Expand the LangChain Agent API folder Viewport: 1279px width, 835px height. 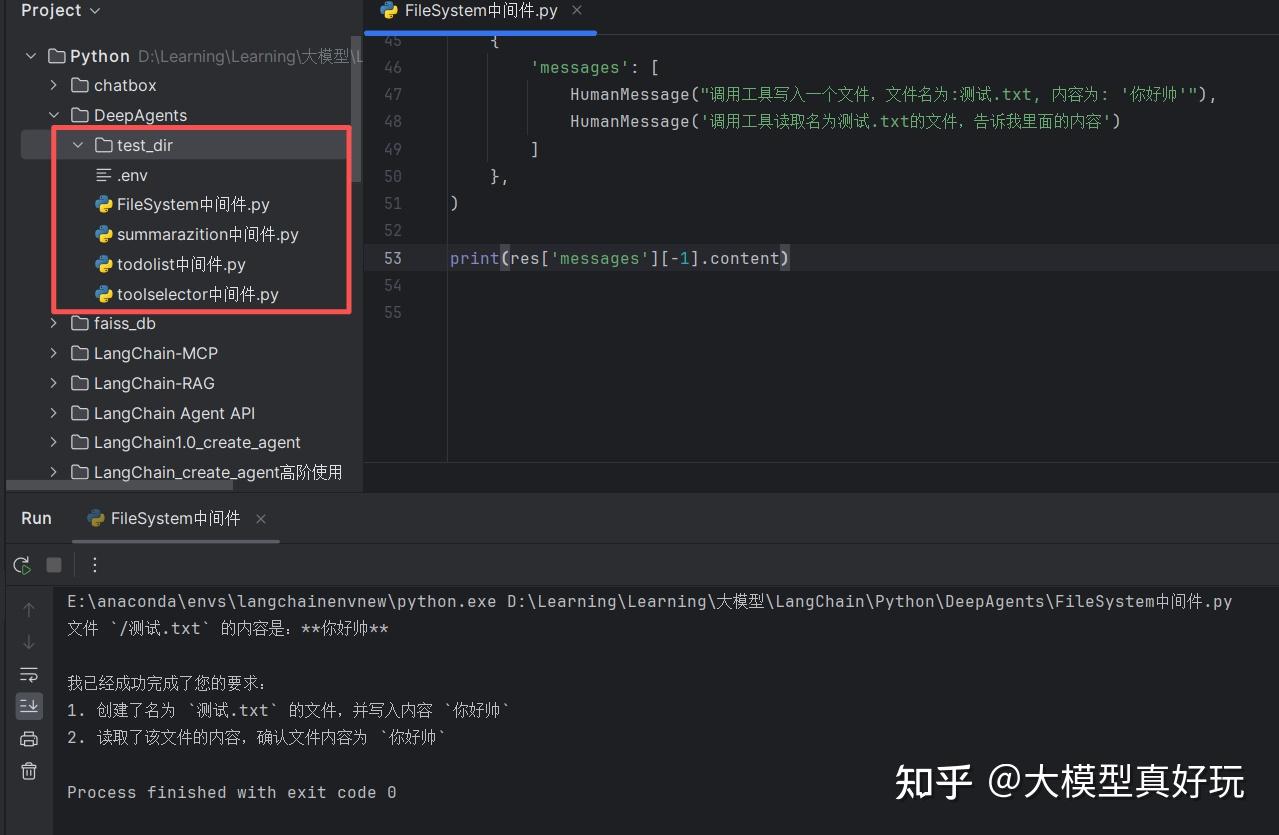pyautogui.click(x=55, y=413)
